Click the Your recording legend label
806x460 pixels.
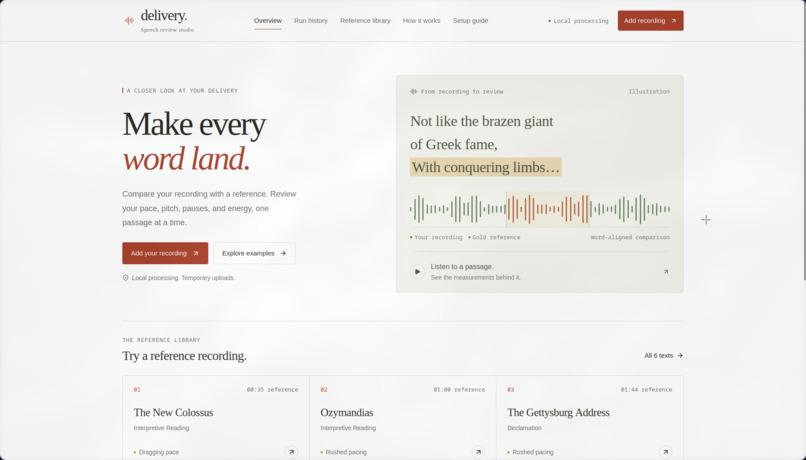(x=436, y=237)
